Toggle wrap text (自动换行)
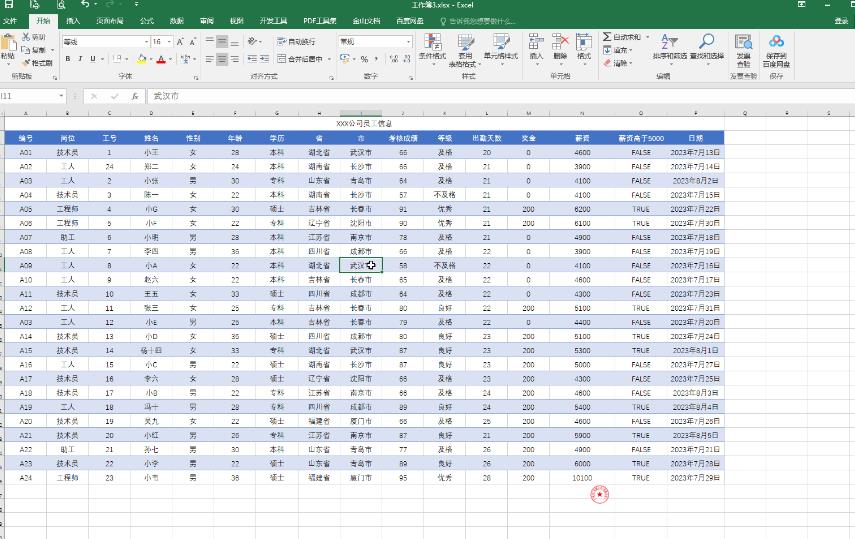 coord(296,41)
